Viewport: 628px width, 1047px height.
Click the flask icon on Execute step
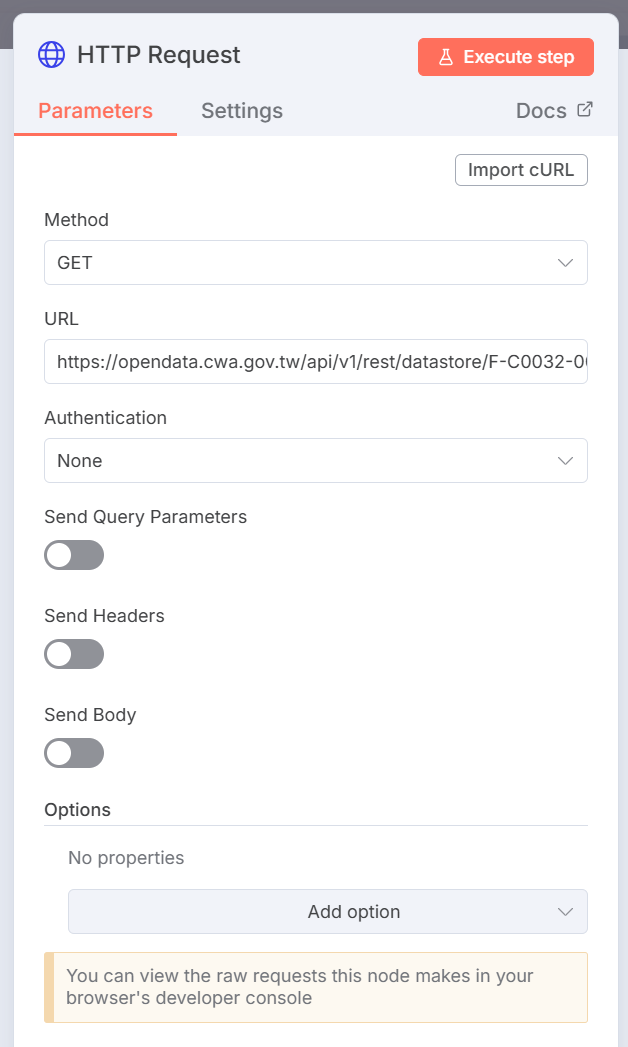pyautogui.click(x=446, y=57)
